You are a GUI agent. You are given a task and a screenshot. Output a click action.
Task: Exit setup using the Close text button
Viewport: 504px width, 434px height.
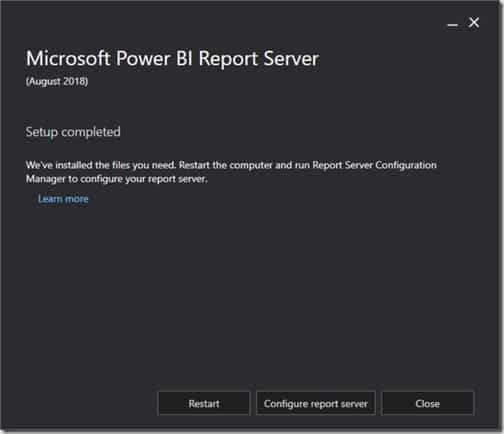(x=427, y=403)
